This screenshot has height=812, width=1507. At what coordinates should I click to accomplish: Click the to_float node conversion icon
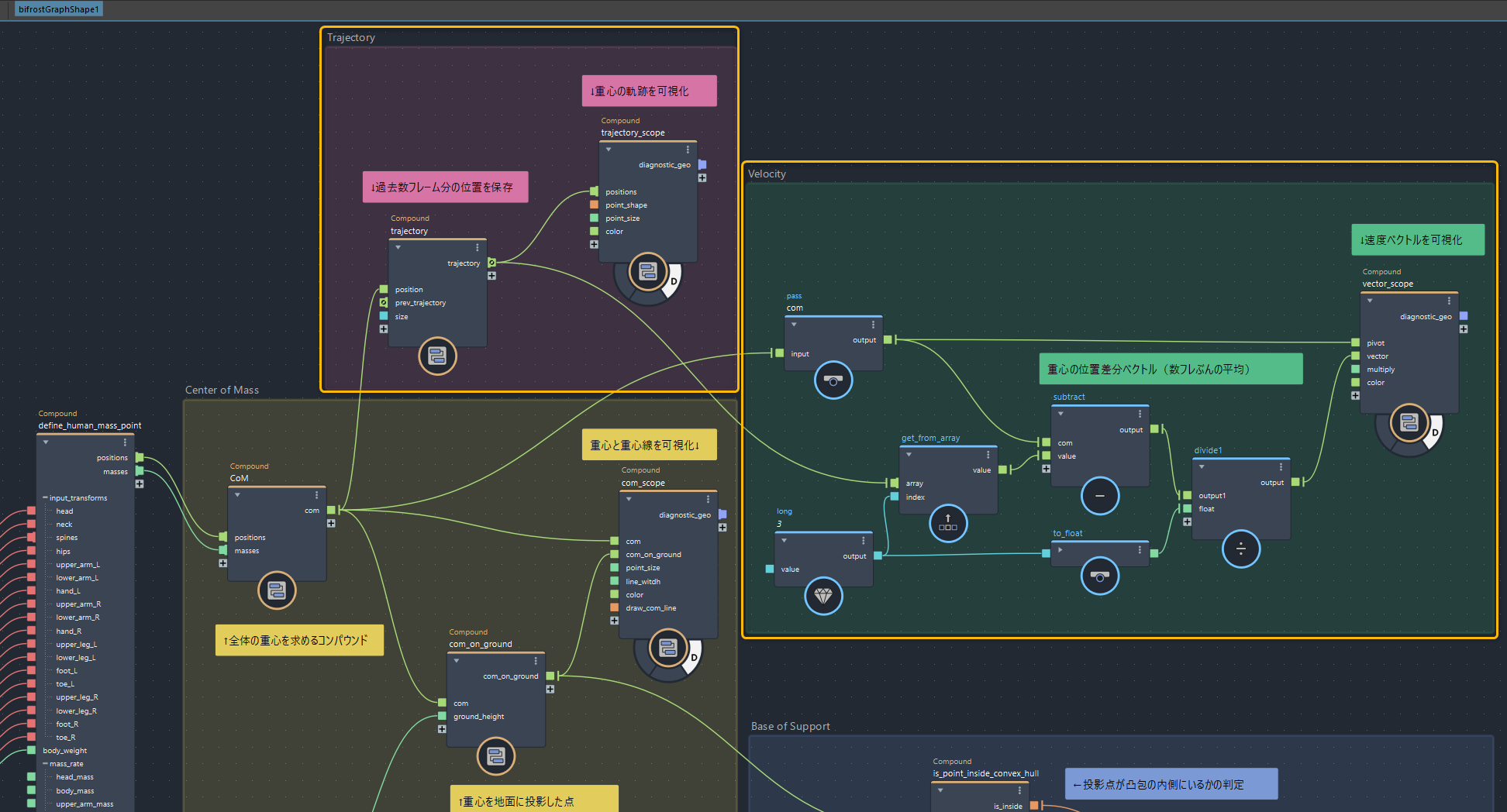tap(1099, 576)
